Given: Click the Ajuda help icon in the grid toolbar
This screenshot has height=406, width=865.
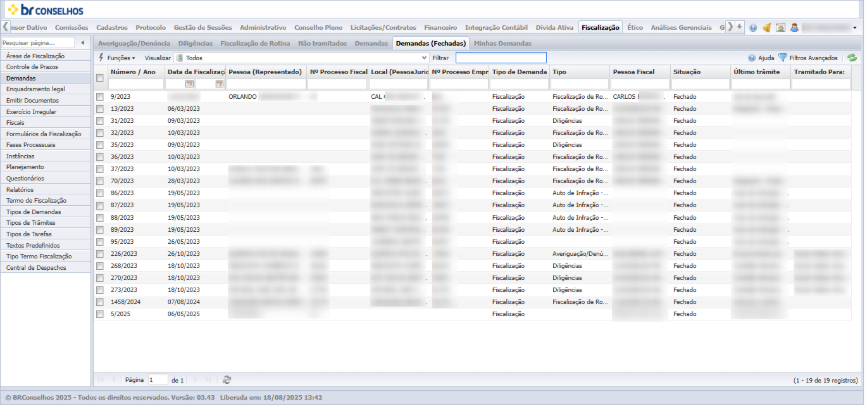Looking at the screenshot, I should click(x=751, y=57).
